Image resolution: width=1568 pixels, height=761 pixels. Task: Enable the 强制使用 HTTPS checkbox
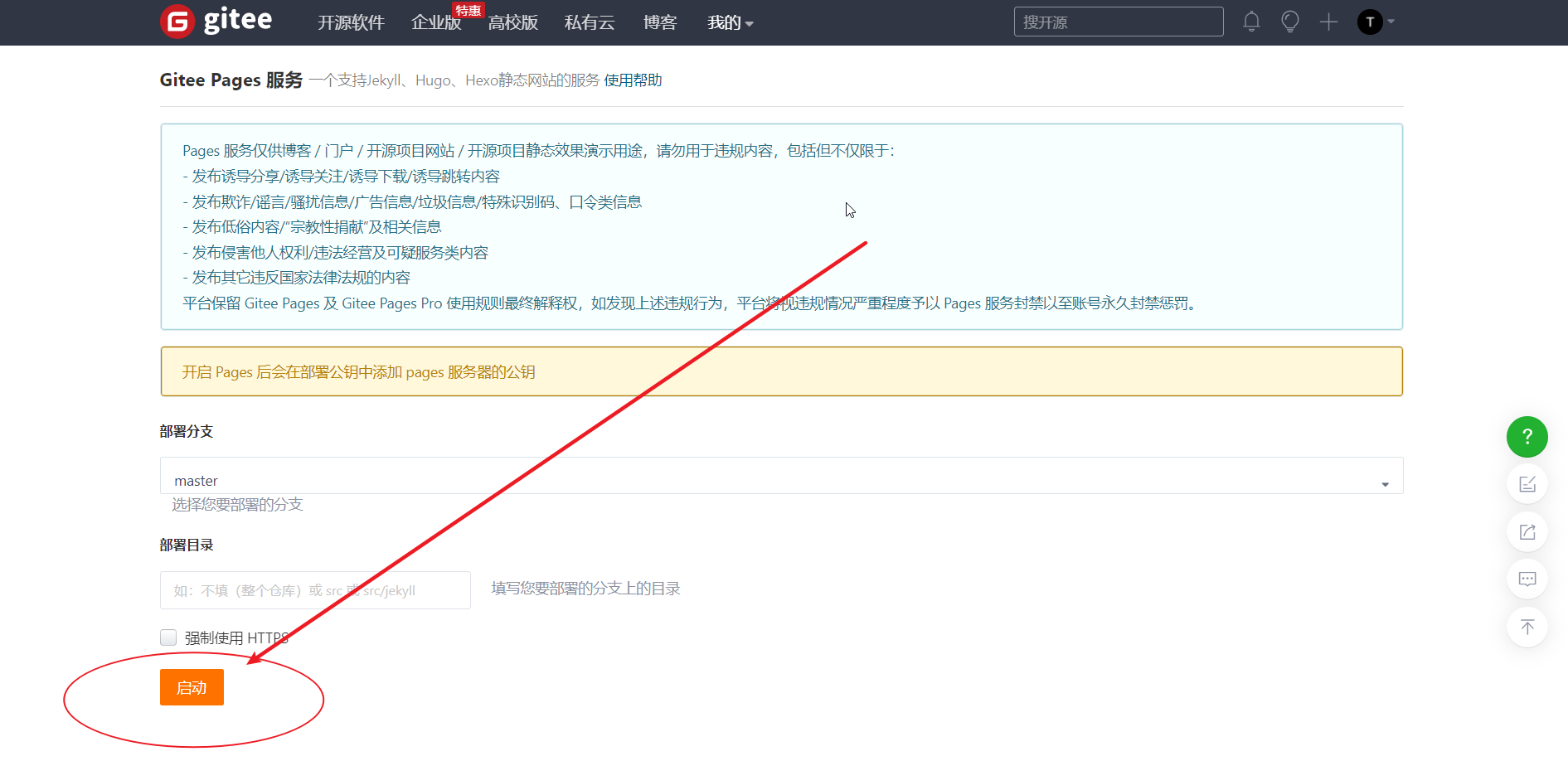168,637
